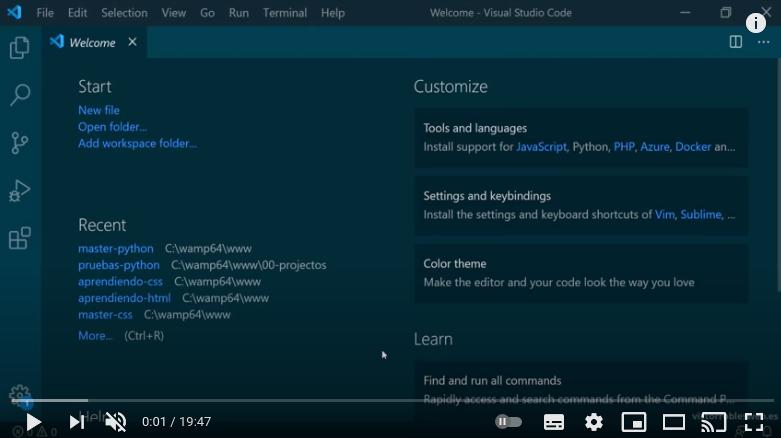Click the editor vertical scrollbar
Viewport: 781px width, 438px height.
[x=778, y=174]
